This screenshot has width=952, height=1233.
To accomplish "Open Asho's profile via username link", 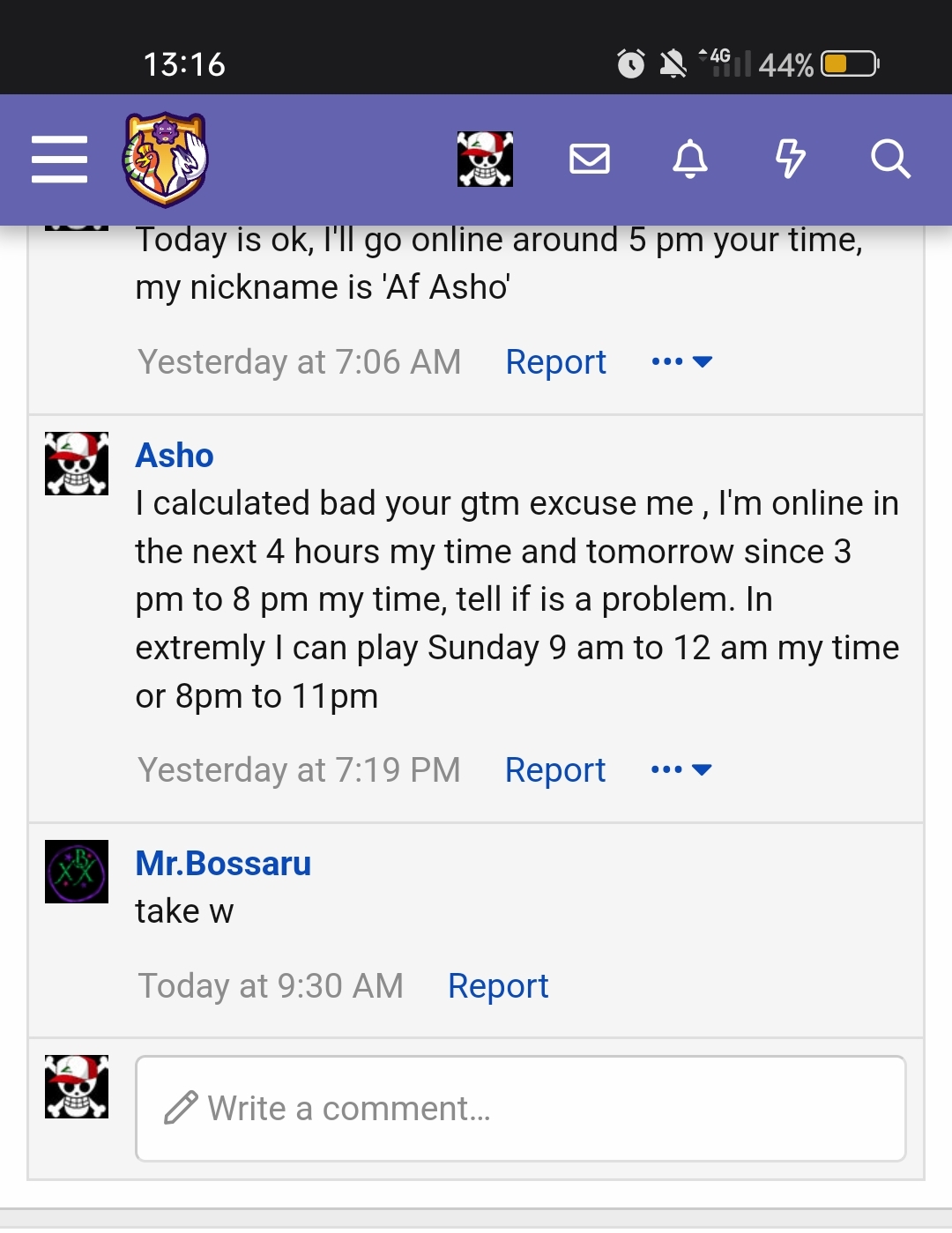I will [175, 456].
